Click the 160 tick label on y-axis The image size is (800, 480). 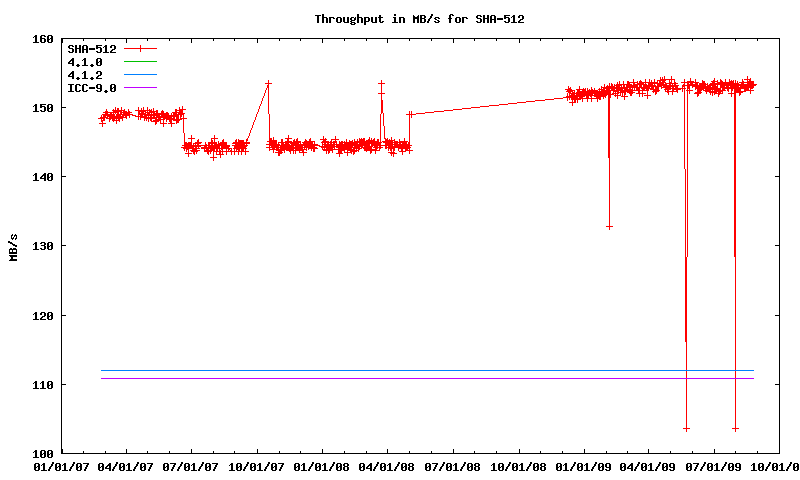click(x=43, y=39)
